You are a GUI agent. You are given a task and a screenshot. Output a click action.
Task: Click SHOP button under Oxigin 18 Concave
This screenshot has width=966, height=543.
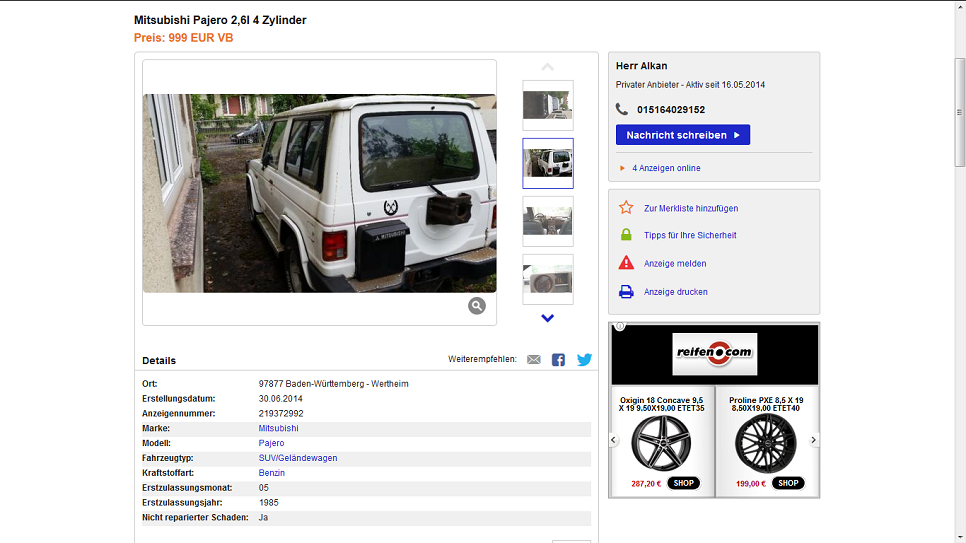tap(683, 483)
